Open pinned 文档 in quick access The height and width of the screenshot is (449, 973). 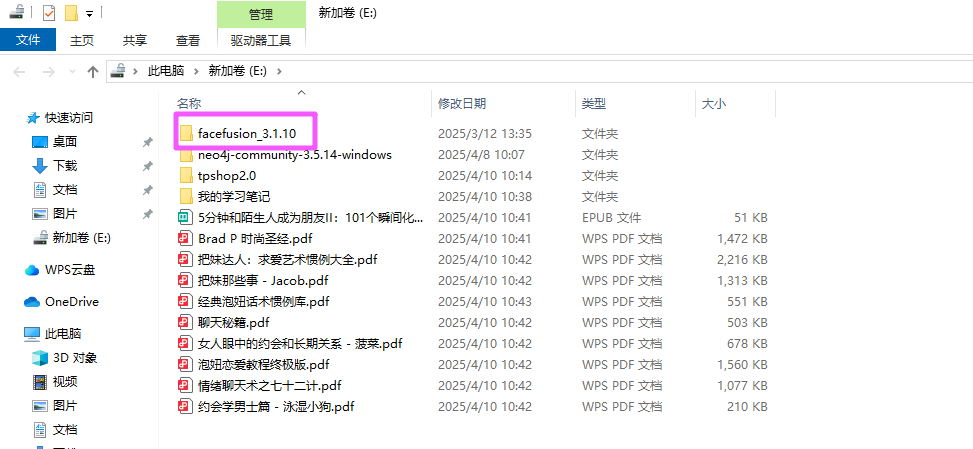pos(65,190)
